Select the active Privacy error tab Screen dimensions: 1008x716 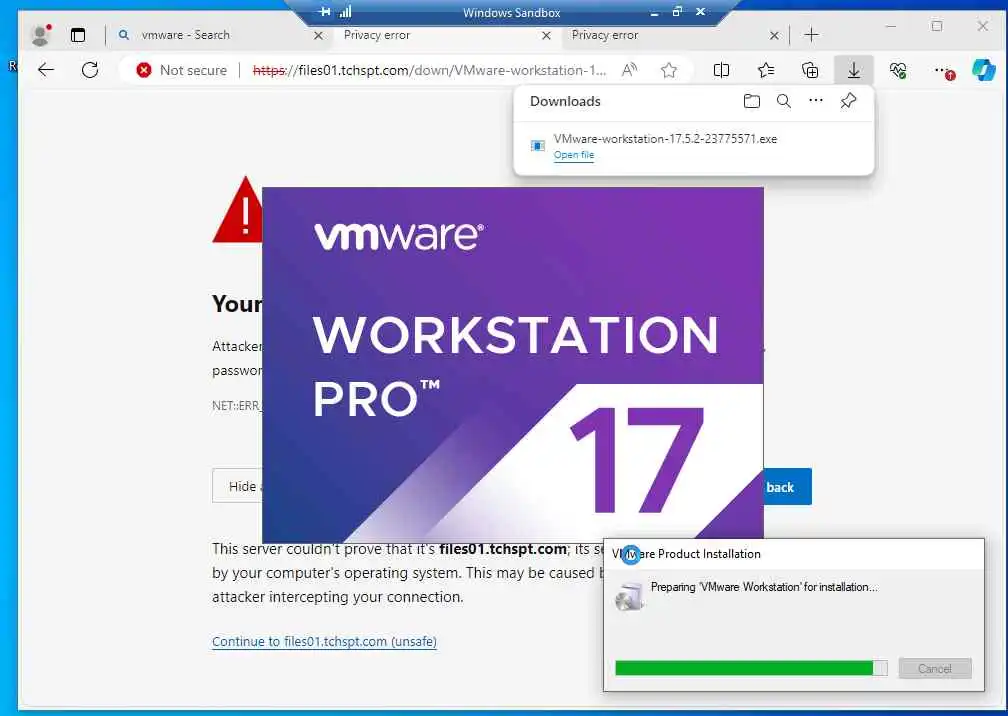tap(446, 35)
